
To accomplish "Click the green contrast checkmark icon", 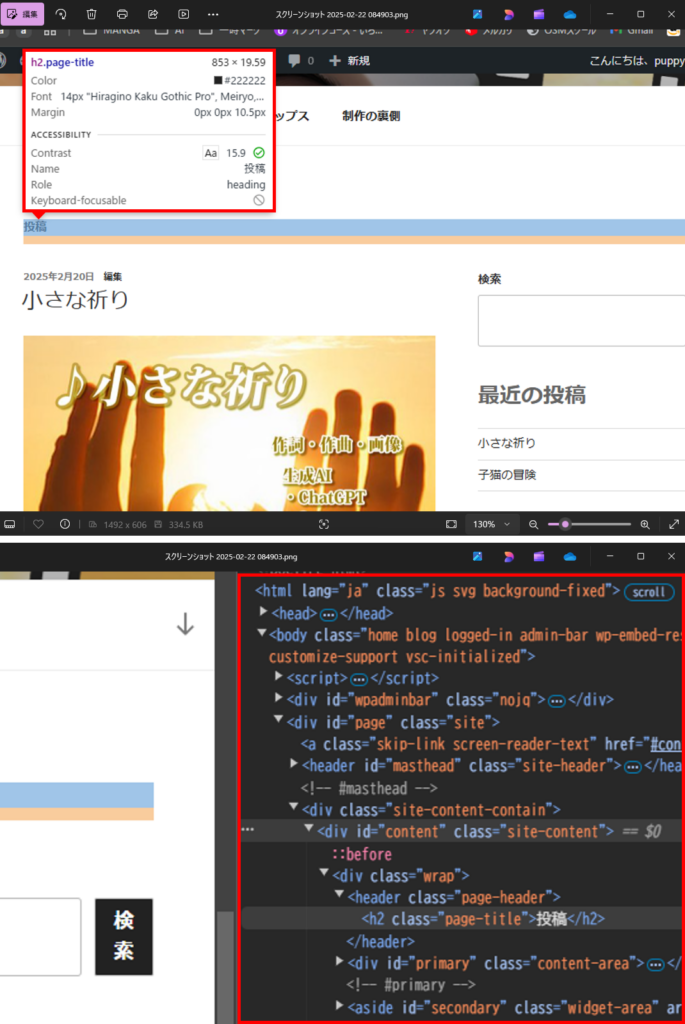I will click(259, 153).
